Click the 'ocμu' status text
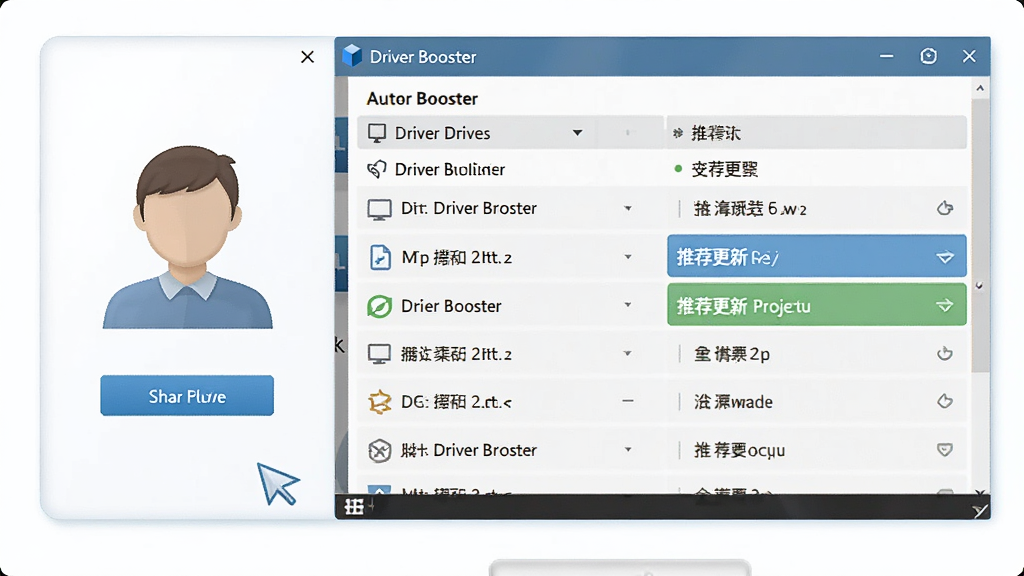 tap(739, 450)
